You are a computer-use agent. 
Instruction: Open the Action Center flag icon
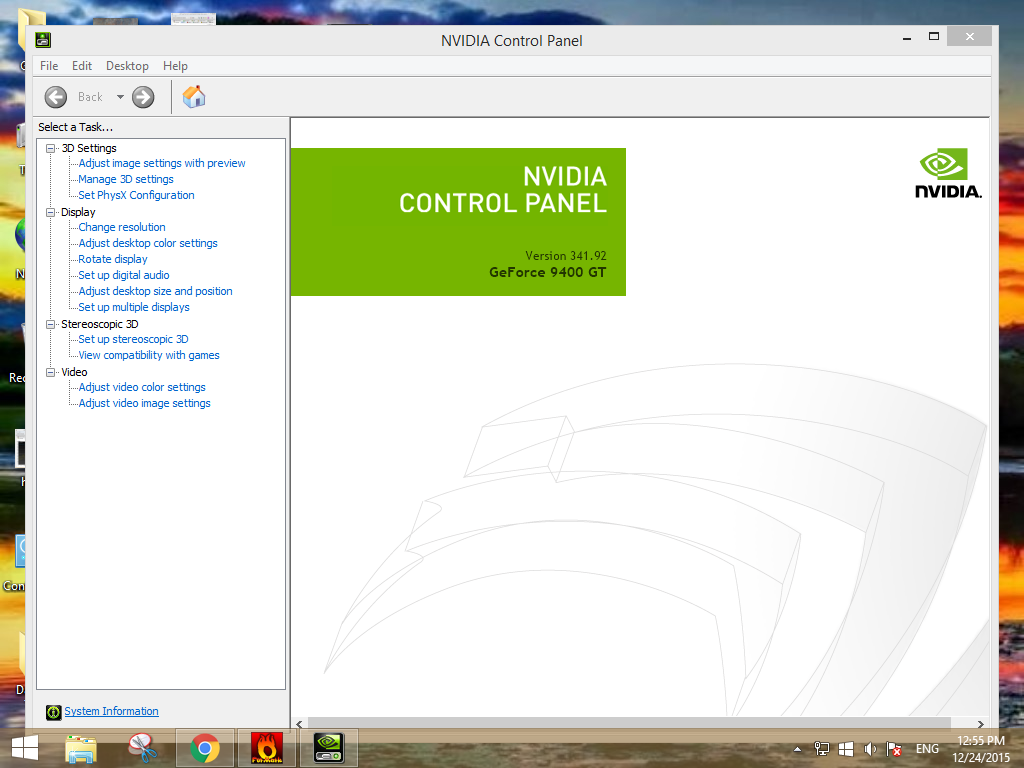pyautogui.click(x=893, y=749)
